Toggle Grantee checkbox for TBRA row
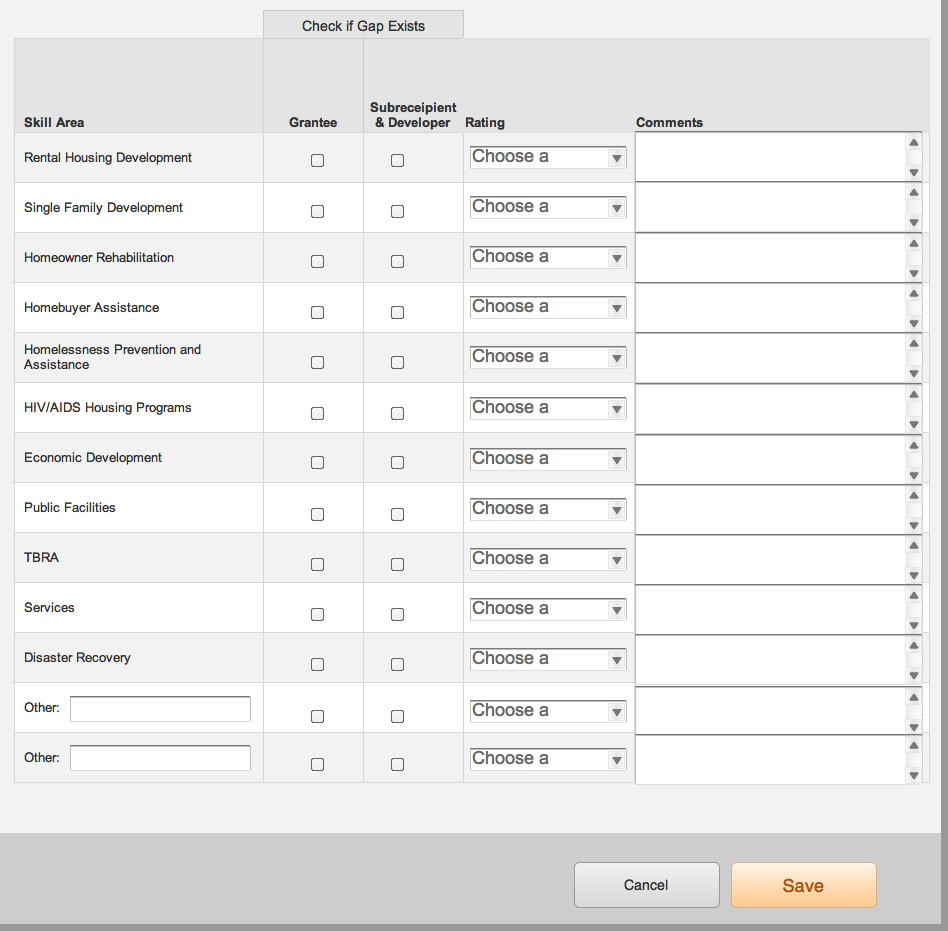This screenshot has height=931, width=948. pos(317,564)
